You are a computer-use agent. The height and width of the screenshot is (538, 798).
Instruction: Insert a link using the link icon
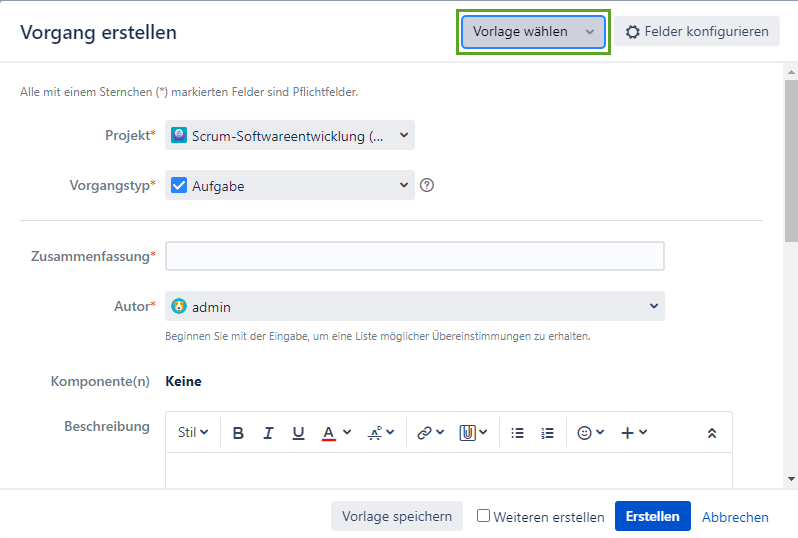click(x=424, y=433)
